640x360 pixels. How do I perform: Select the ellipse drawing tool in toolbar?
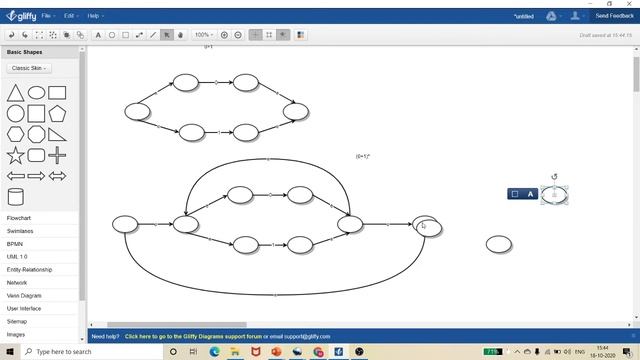point(112,35)
